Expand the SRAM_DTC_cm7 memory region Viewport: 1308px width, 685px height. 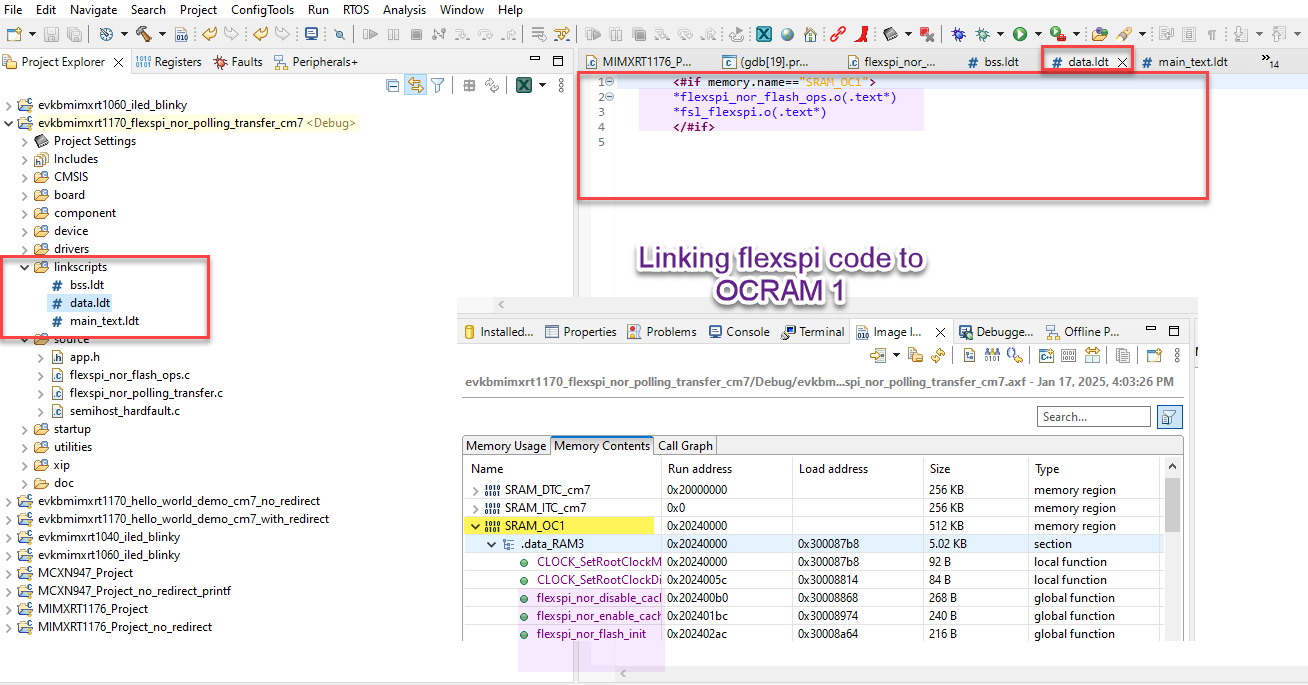coord(475,490)
